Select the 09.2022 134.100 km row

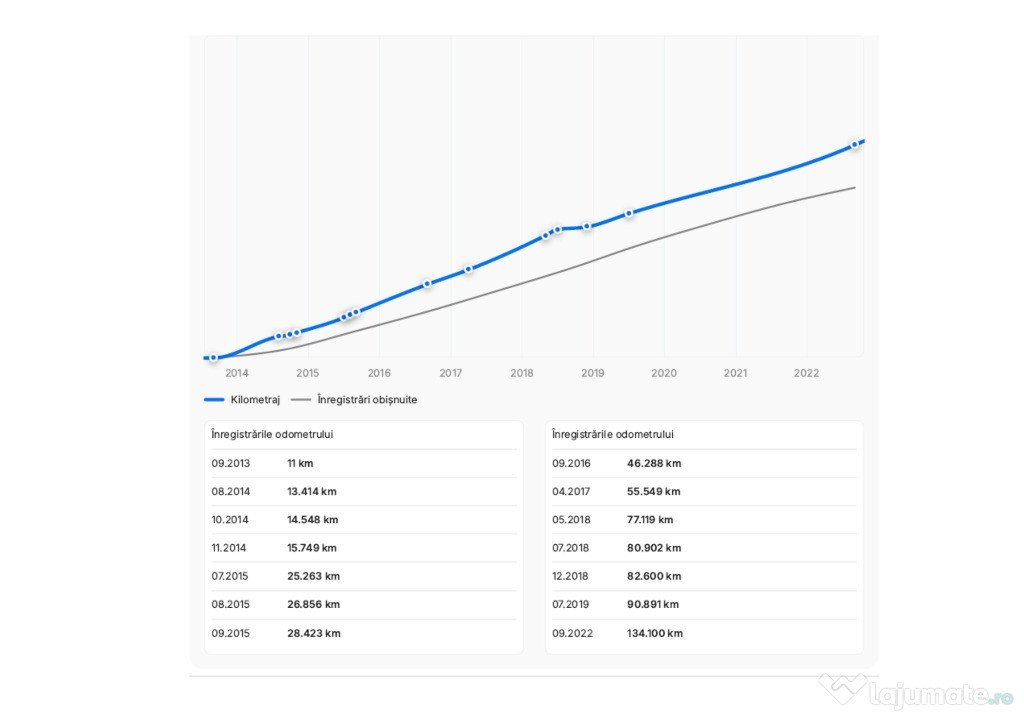(x=704, y=633)
